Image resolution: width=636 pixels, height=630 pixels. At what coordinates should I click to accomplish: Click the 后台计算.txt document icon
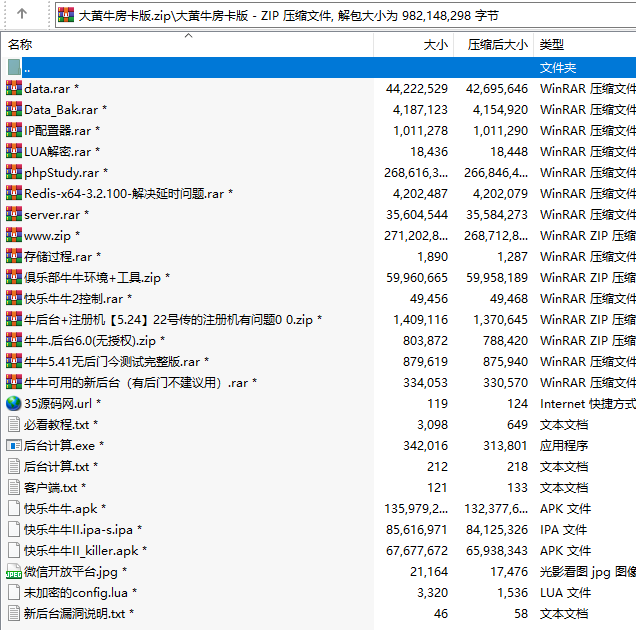click(14, 467)
